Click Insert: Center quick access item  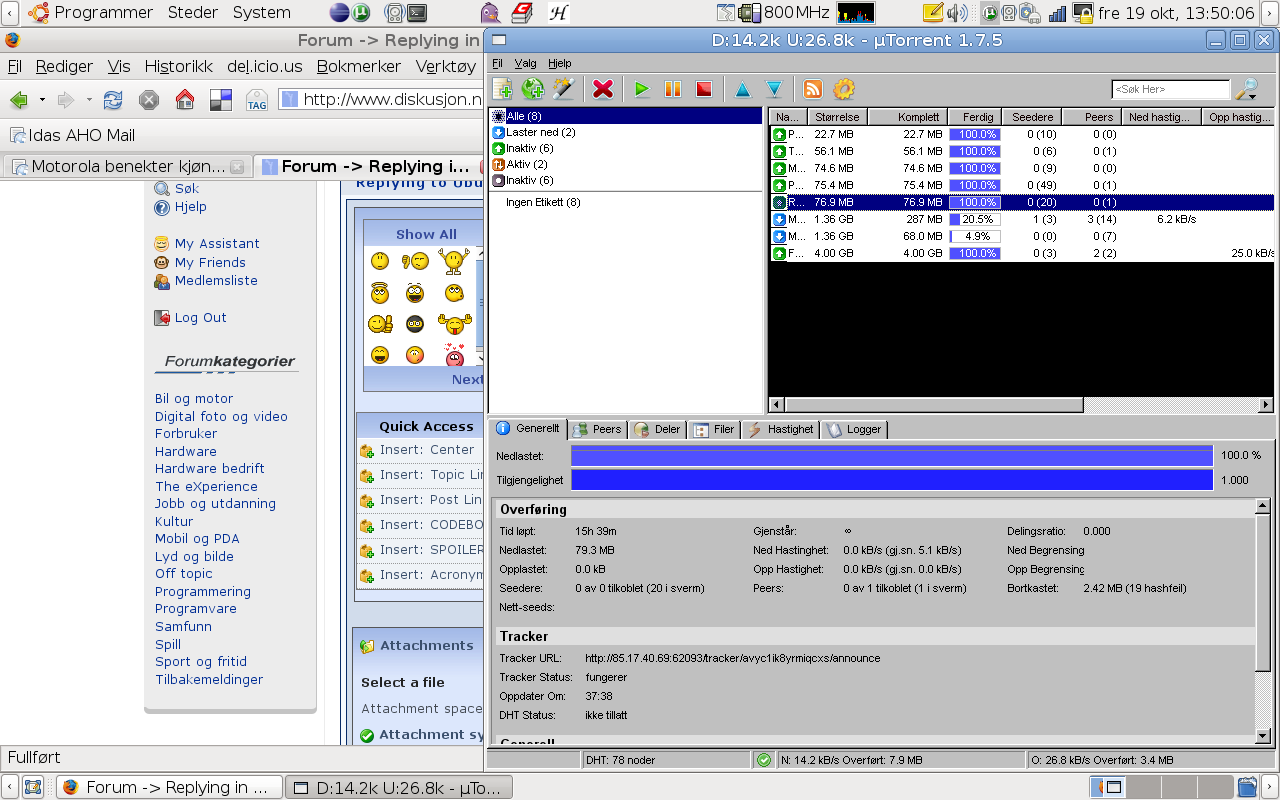coord(427,450)
